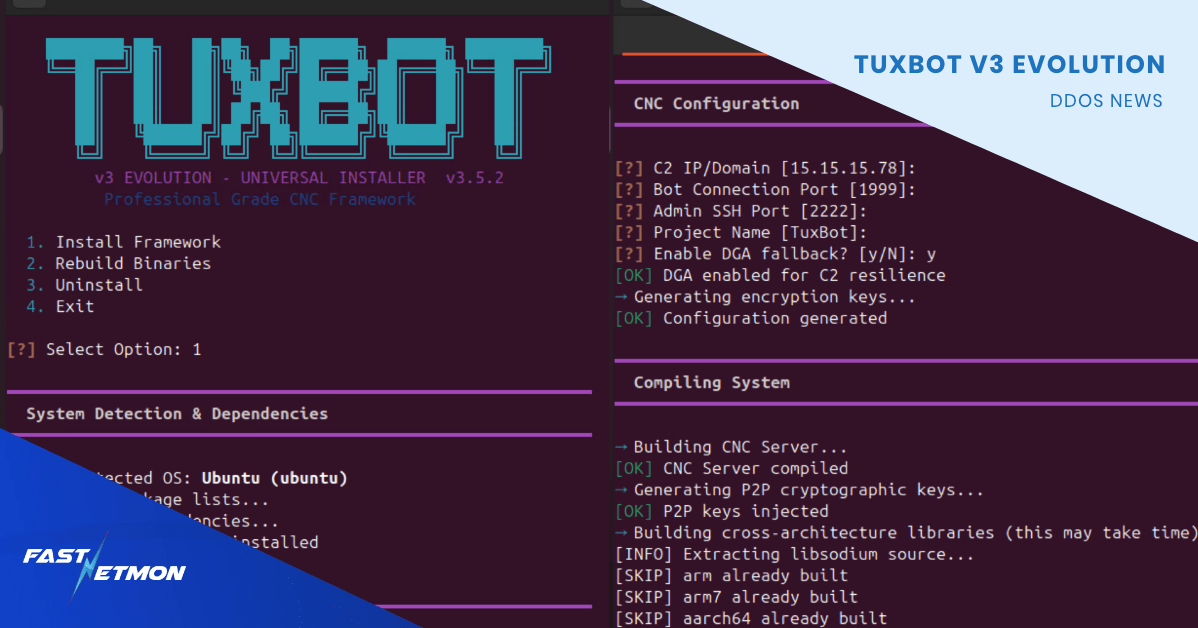
Task: Click 'Generating encryption keys...' line
Action: pyautogui.click(x=766, y=296)
